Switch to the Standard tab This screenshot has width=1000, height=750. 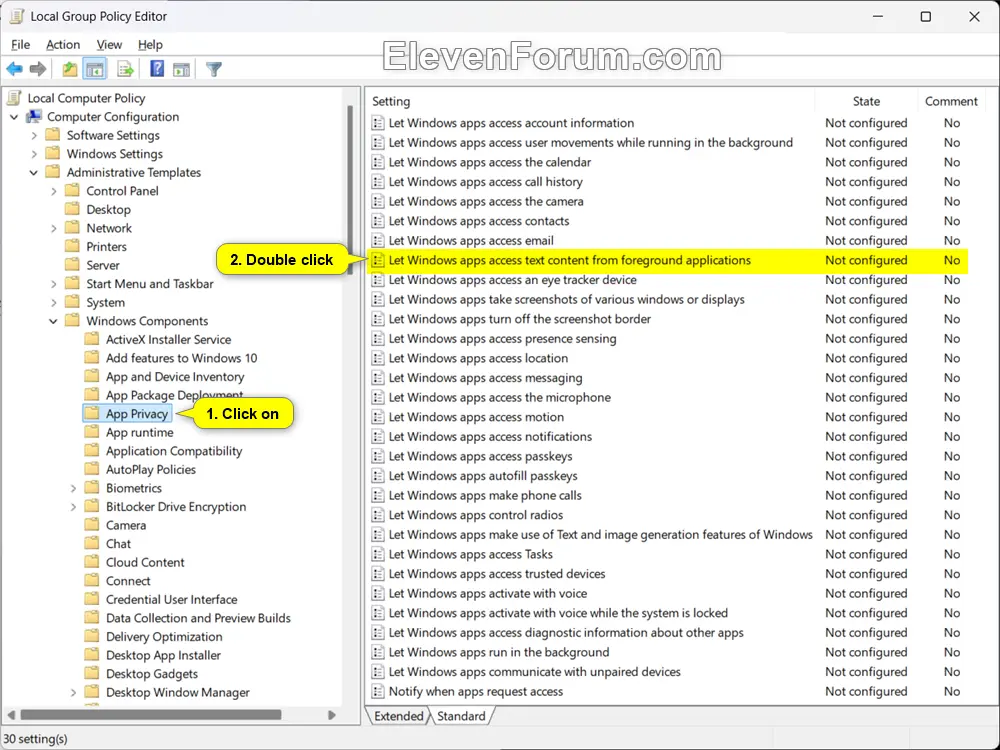pyautogui.click(x=460, y=716)
